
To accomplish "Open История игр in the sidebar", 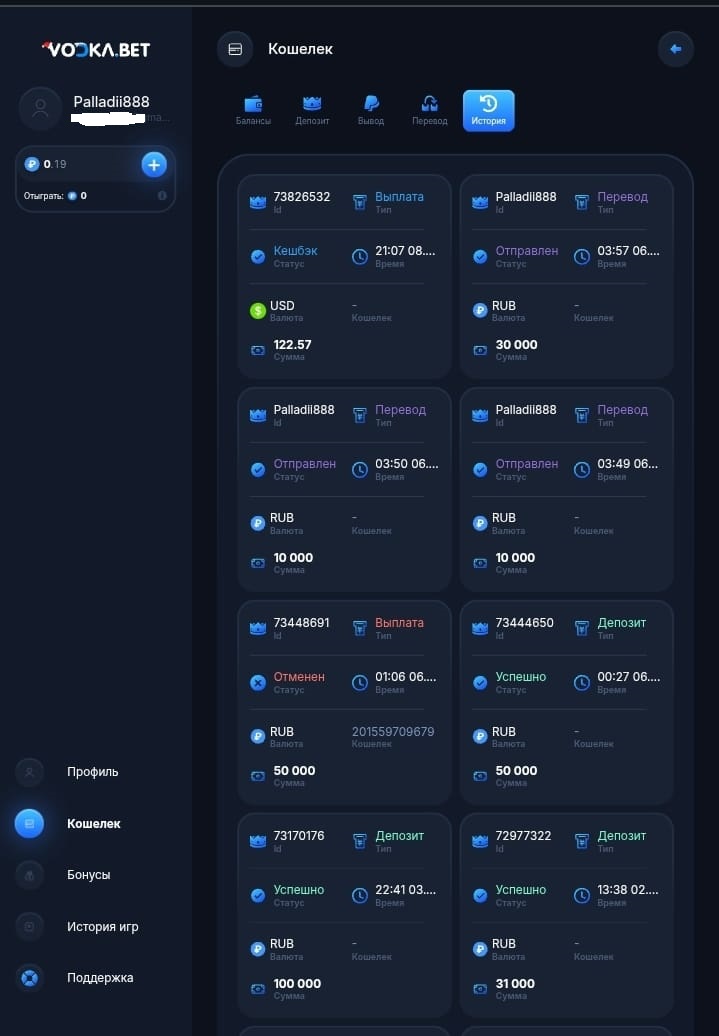I will tap(102, 926).
